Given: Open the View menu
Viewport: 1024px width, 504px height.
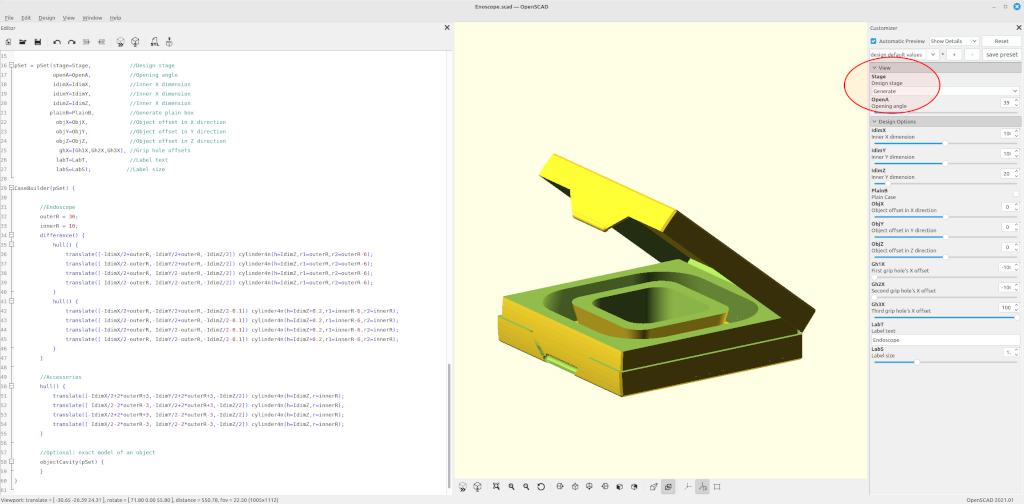Looking at the screenshot, I should click(69, 18).
